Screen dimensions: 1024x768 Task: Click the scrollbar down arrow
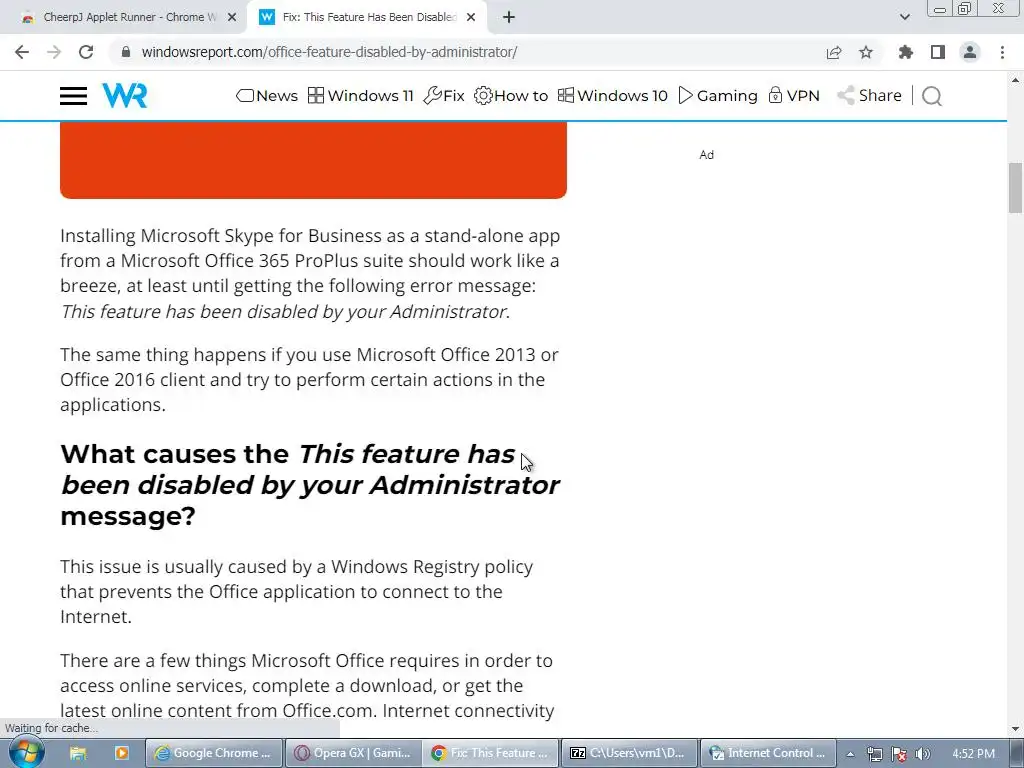point(1015,729)
